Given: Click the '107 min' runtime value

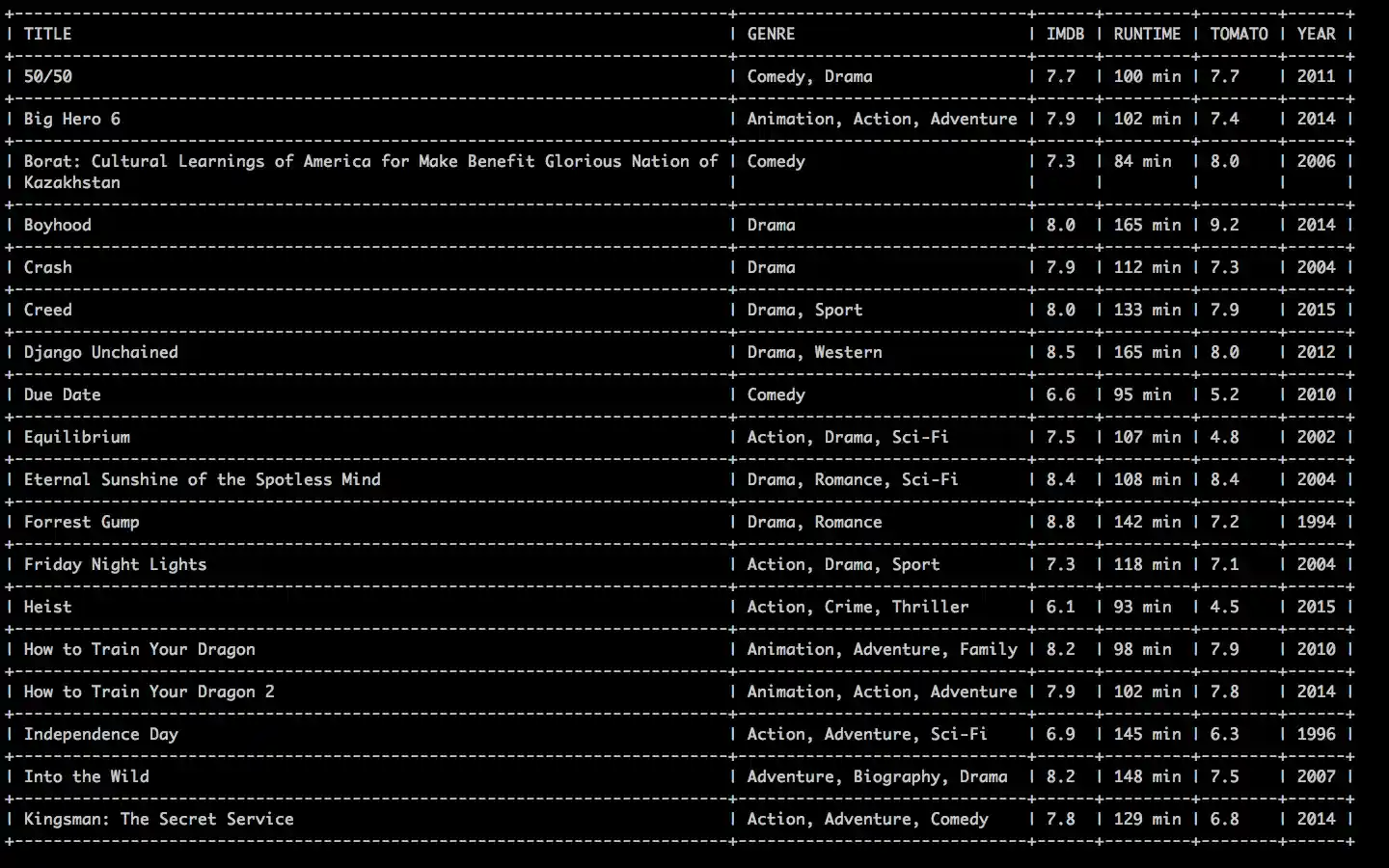Looking at the screenshot, I should (x=1147, y=437).
